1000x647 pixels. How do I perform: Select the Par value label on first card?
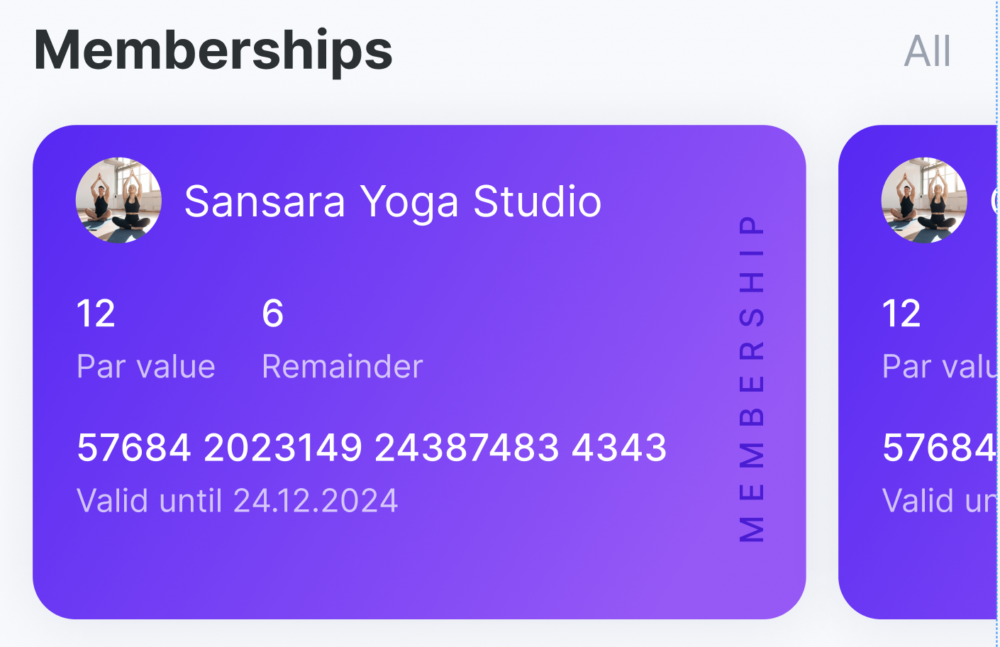coord(146,367)
